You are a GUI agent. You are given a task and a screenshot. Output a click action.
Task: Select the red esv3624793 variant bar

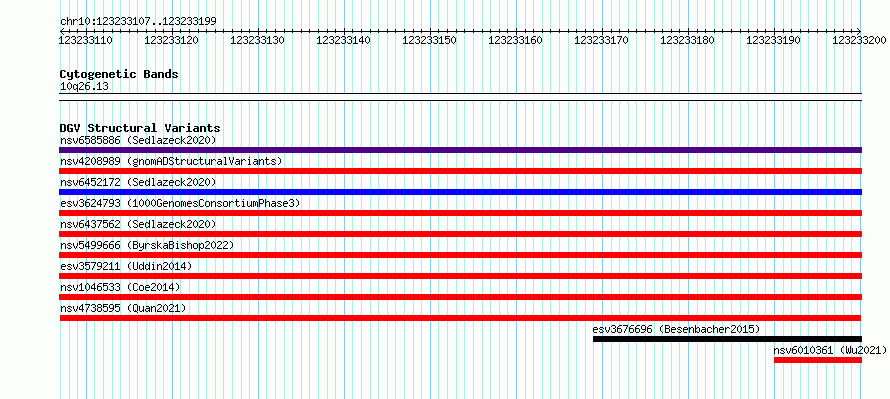[x=460, y=213]
